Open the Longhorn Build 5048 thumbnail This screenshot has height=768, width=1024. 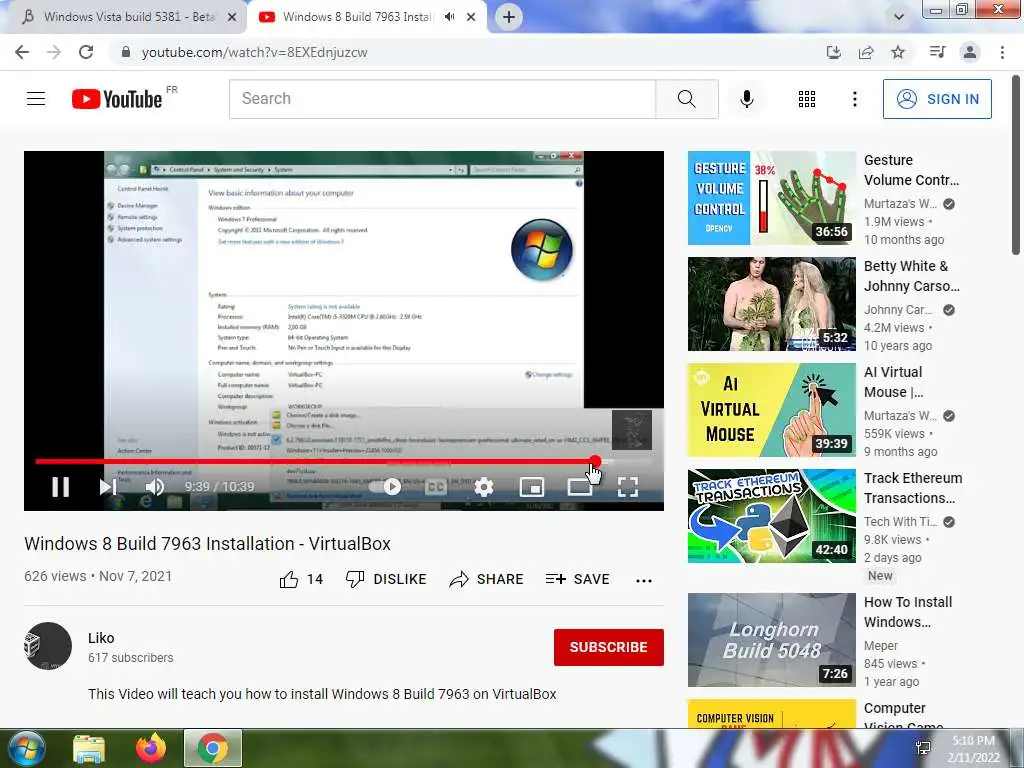771,639
